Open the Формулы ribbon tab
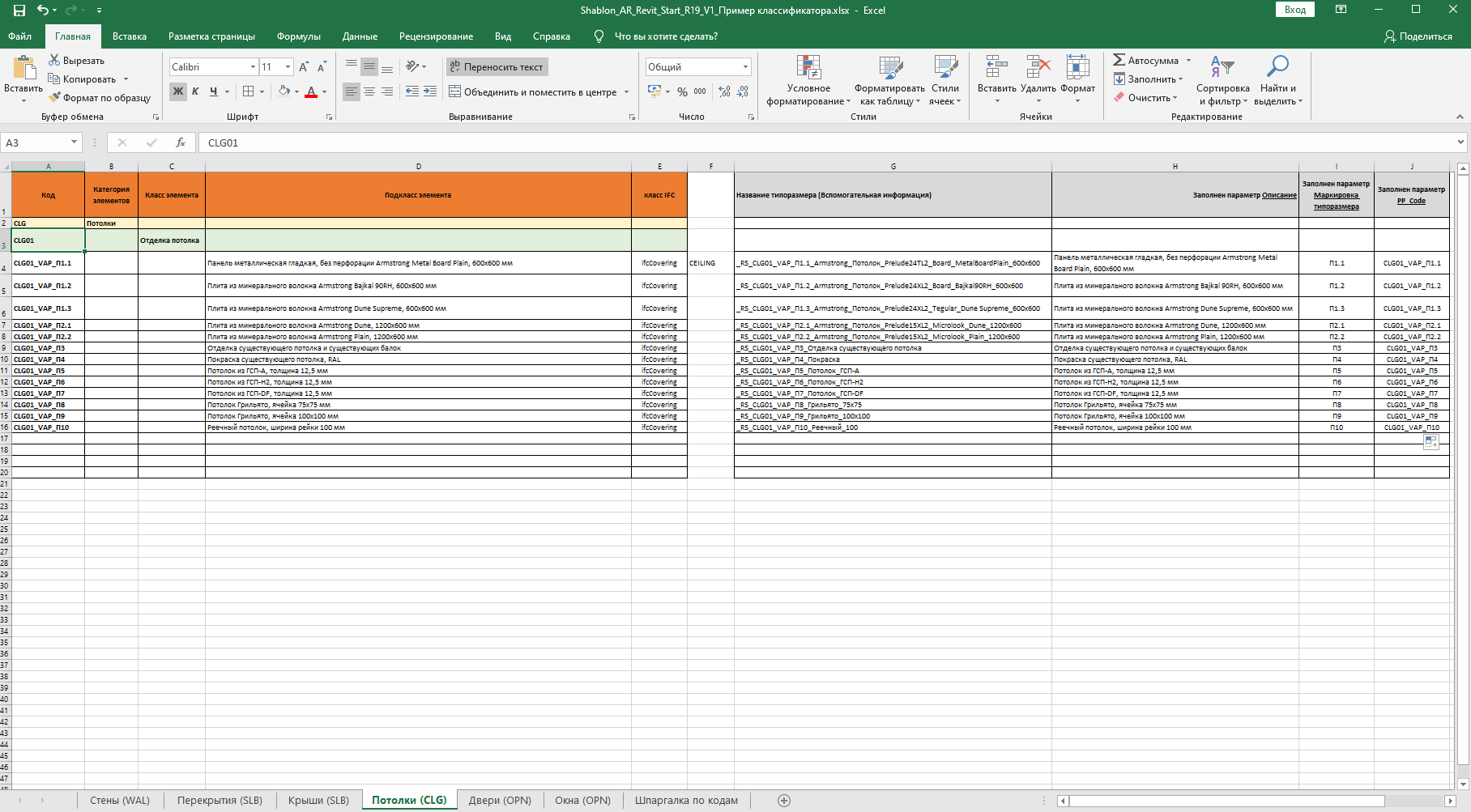 click(298, 36)
